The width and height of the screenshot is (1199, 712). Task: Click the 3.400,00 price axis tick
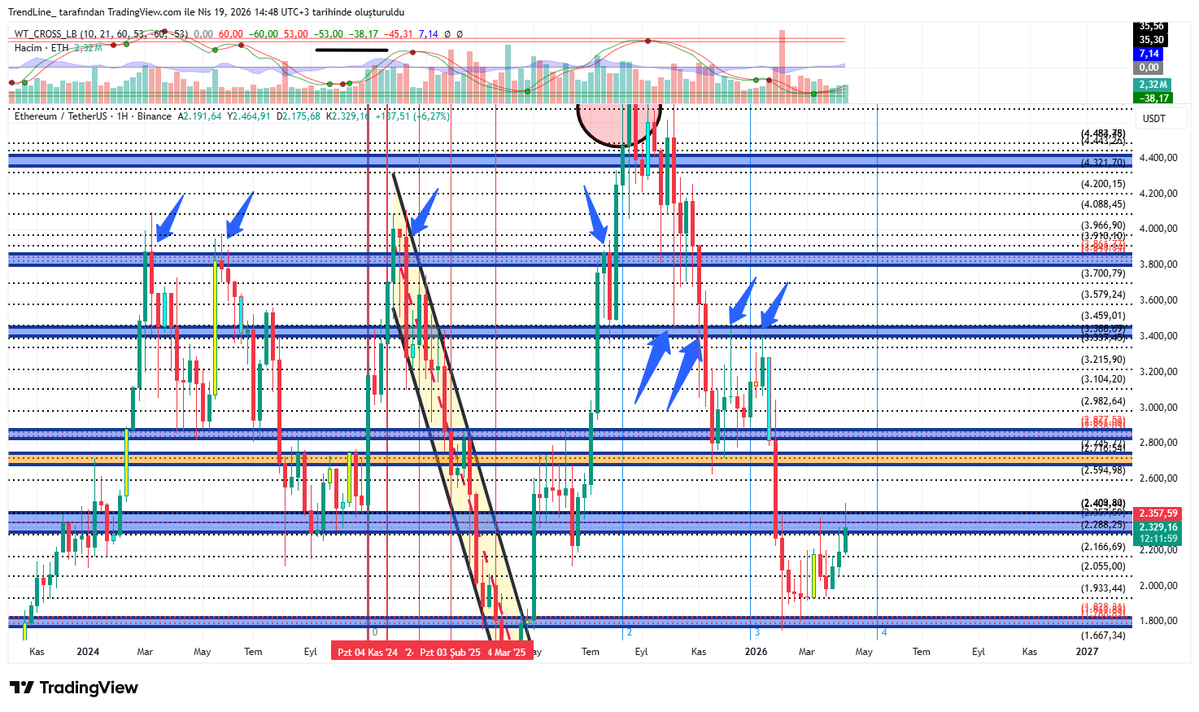[1158, 336]
